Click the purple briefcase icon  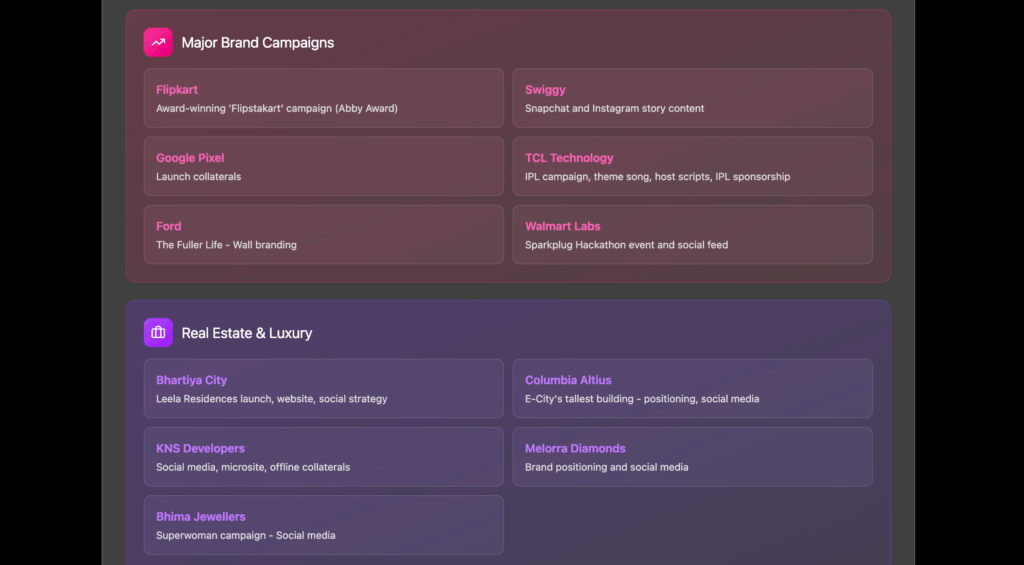pos(158,333)
